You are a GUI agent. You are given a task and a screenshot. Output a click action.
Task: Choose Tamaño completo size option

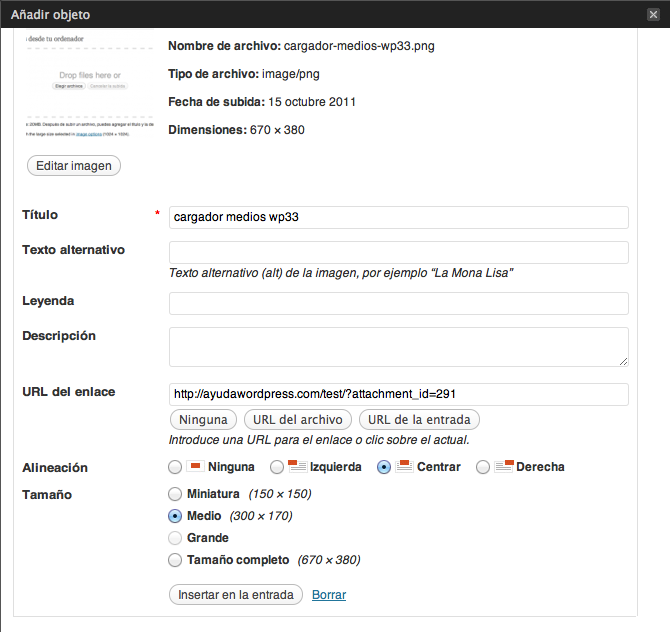click(x=176, y=560)
